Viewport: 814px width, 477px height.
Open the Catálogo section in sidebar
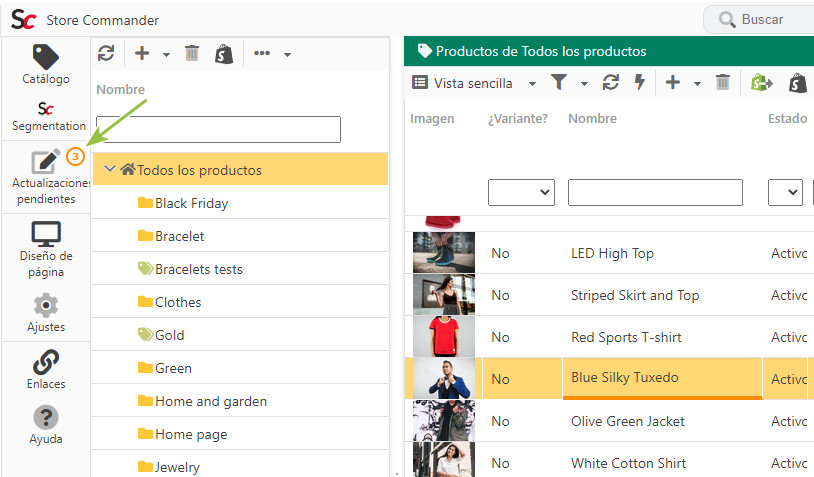pos(46,64)
